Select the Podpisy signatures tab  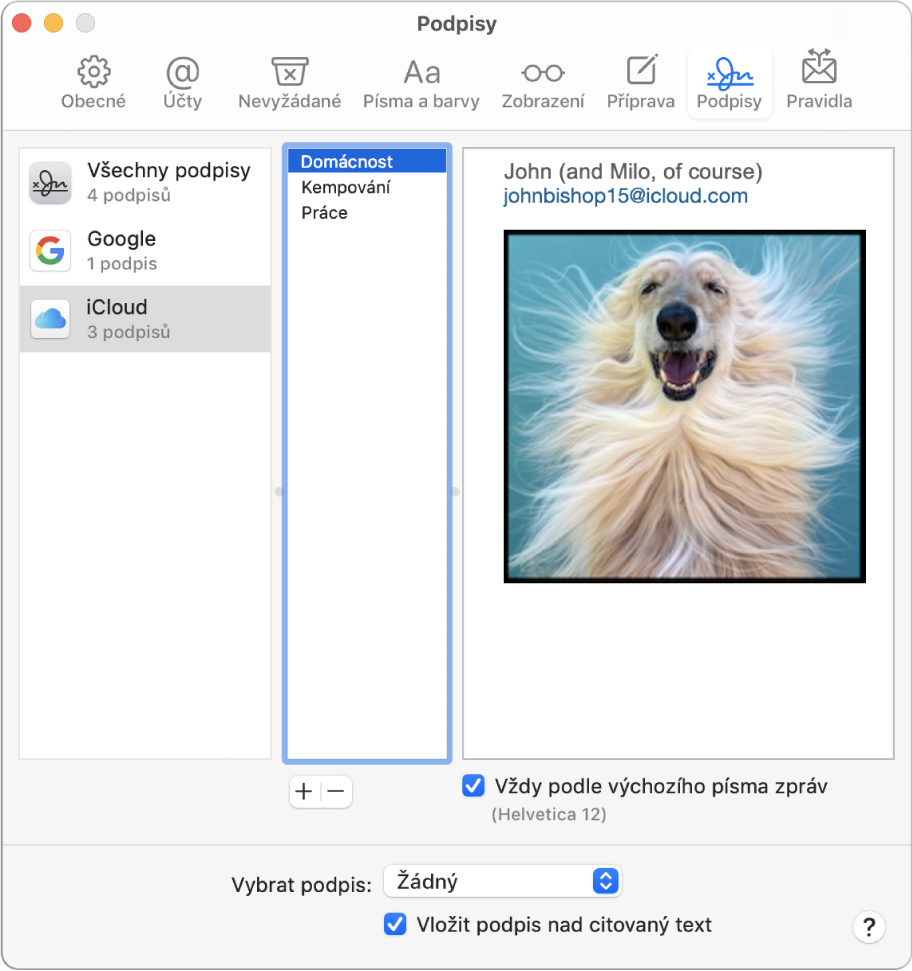click(x=729, y=83)
